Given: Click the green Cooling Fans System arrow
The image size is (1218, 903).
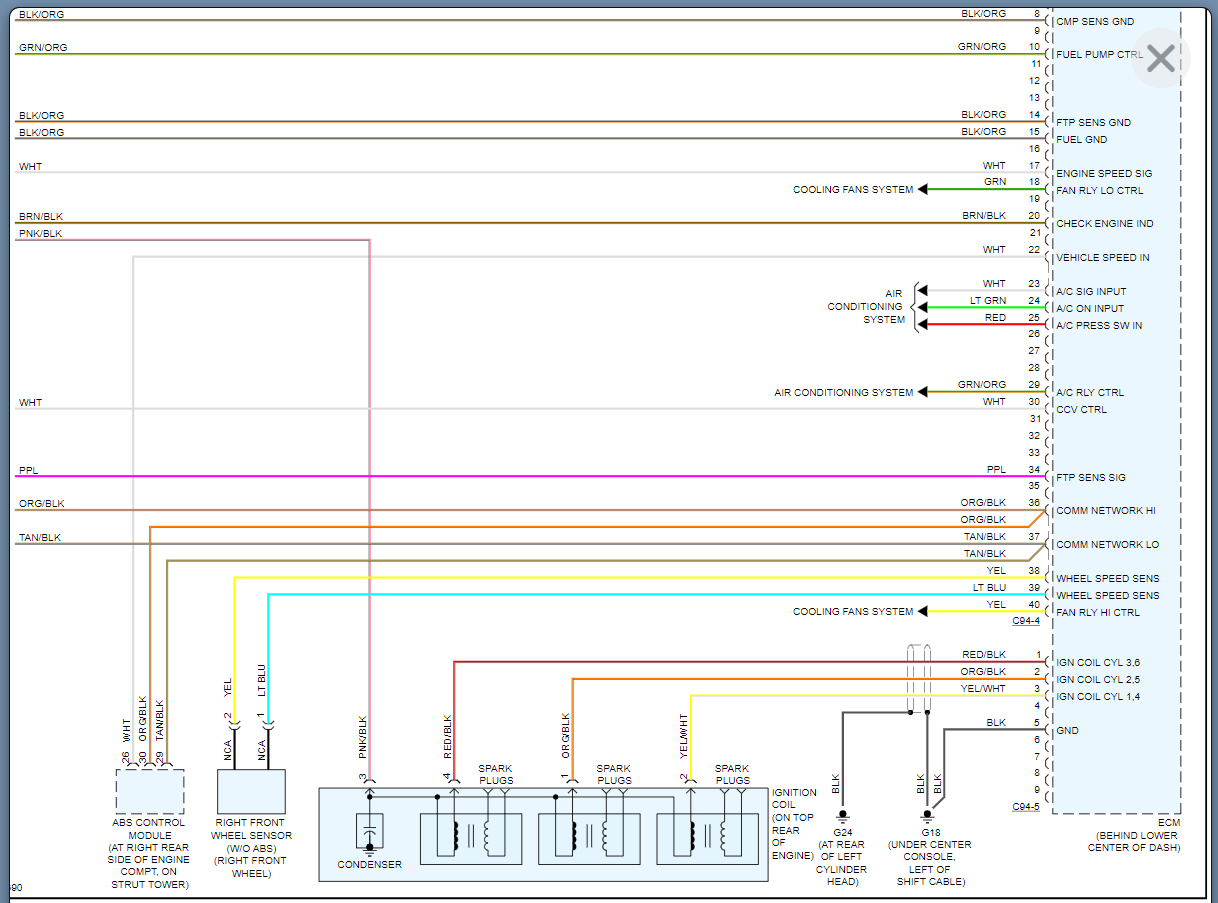Looking at the screenshot, I should tap(924, 189).
